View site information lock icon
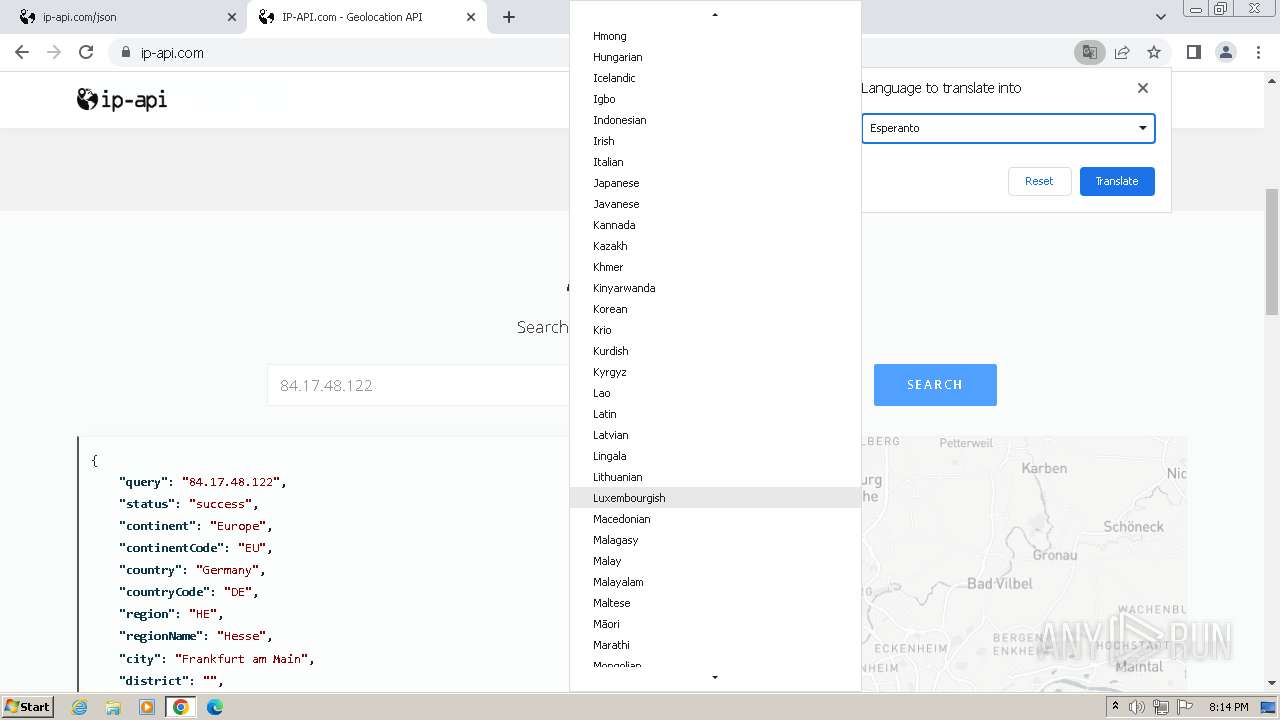Image resolution: width=1280 pixels, height=720 pixels. coord(125,53)
